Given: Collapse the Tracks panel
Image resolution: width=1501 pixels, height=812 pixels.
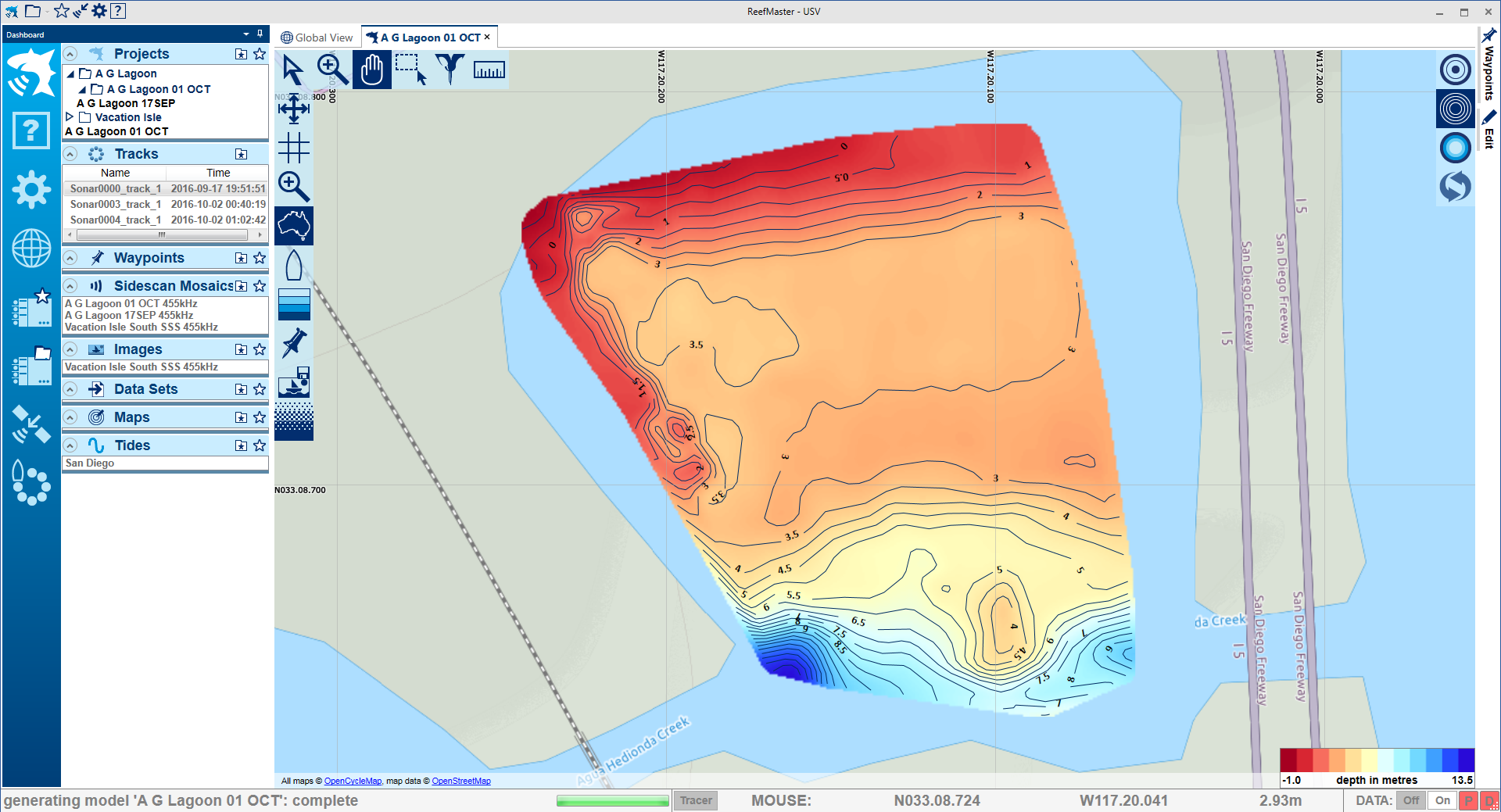Looking at the screenshot, I should (70, 154).
